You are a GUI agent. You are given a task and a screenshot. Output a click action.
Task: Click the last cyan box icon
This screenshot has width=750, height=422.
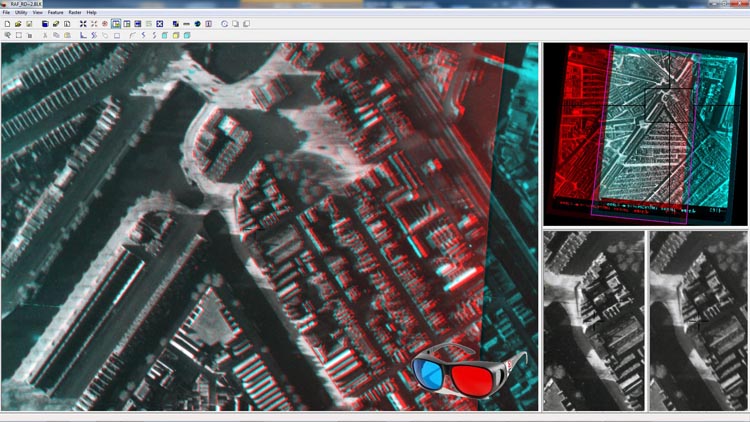(x=187, y=35)
